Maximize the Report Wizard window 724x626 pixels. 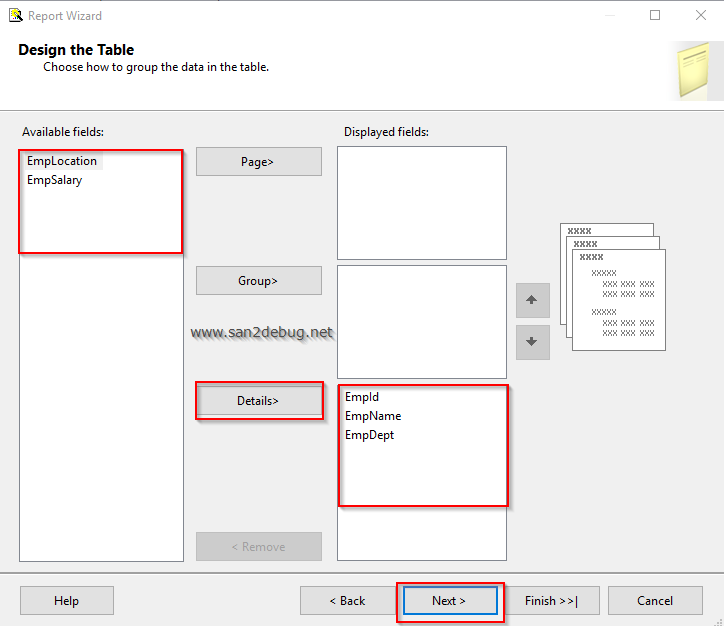pos(655,15)
